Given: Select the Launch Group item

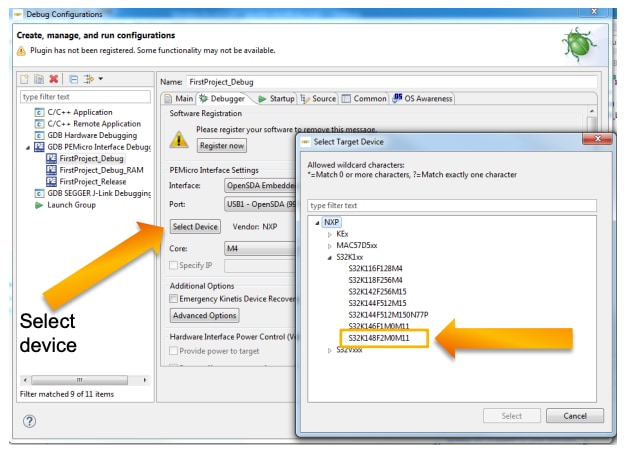Looking at the screenshot, I should click(x=75, y=204).
